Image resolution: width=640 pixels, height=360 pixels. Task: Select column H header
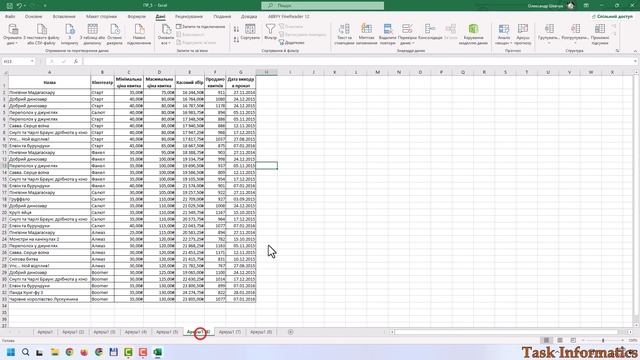tap(266, 72)
